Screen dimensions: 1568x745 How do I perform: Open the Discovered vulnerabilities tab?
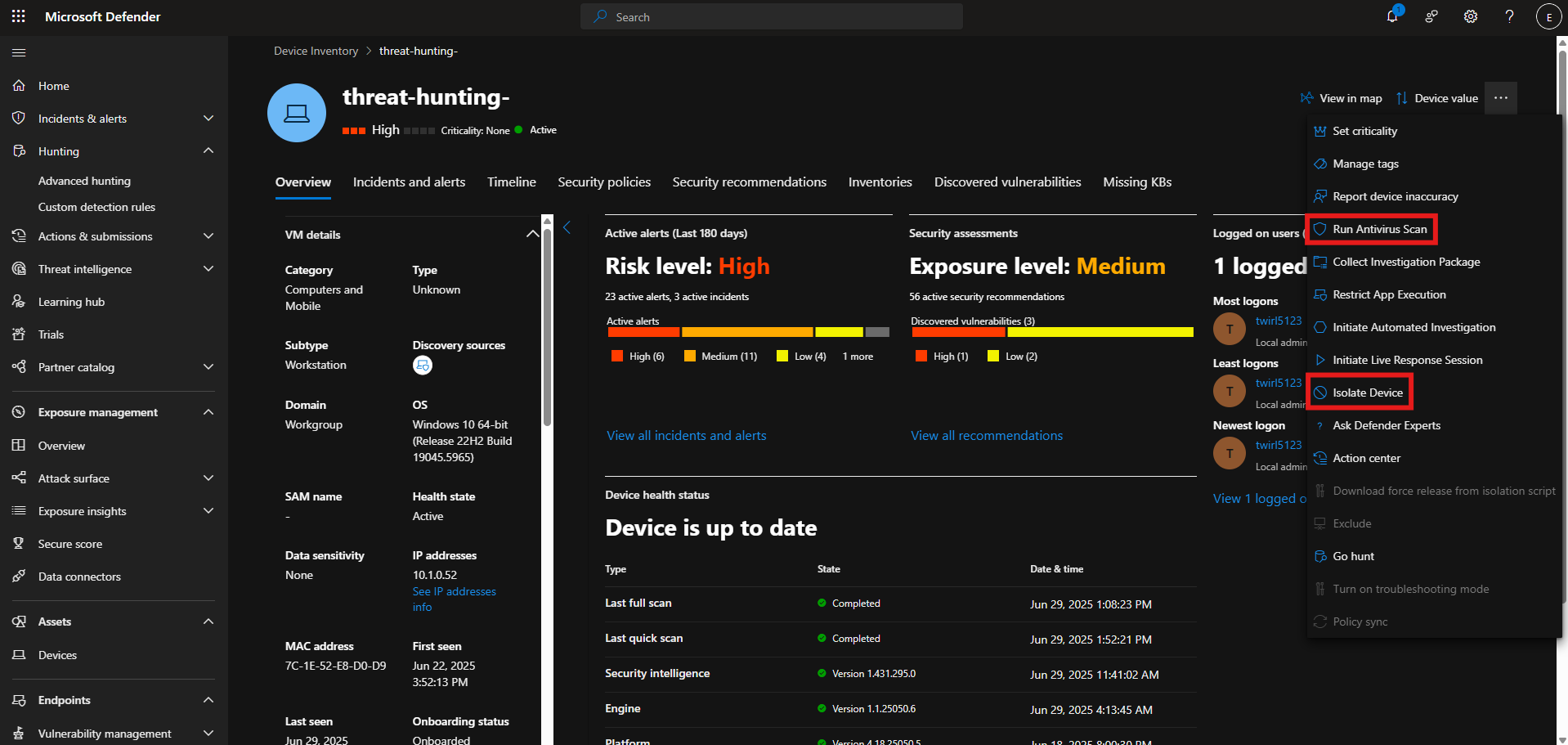[1007, 182]
